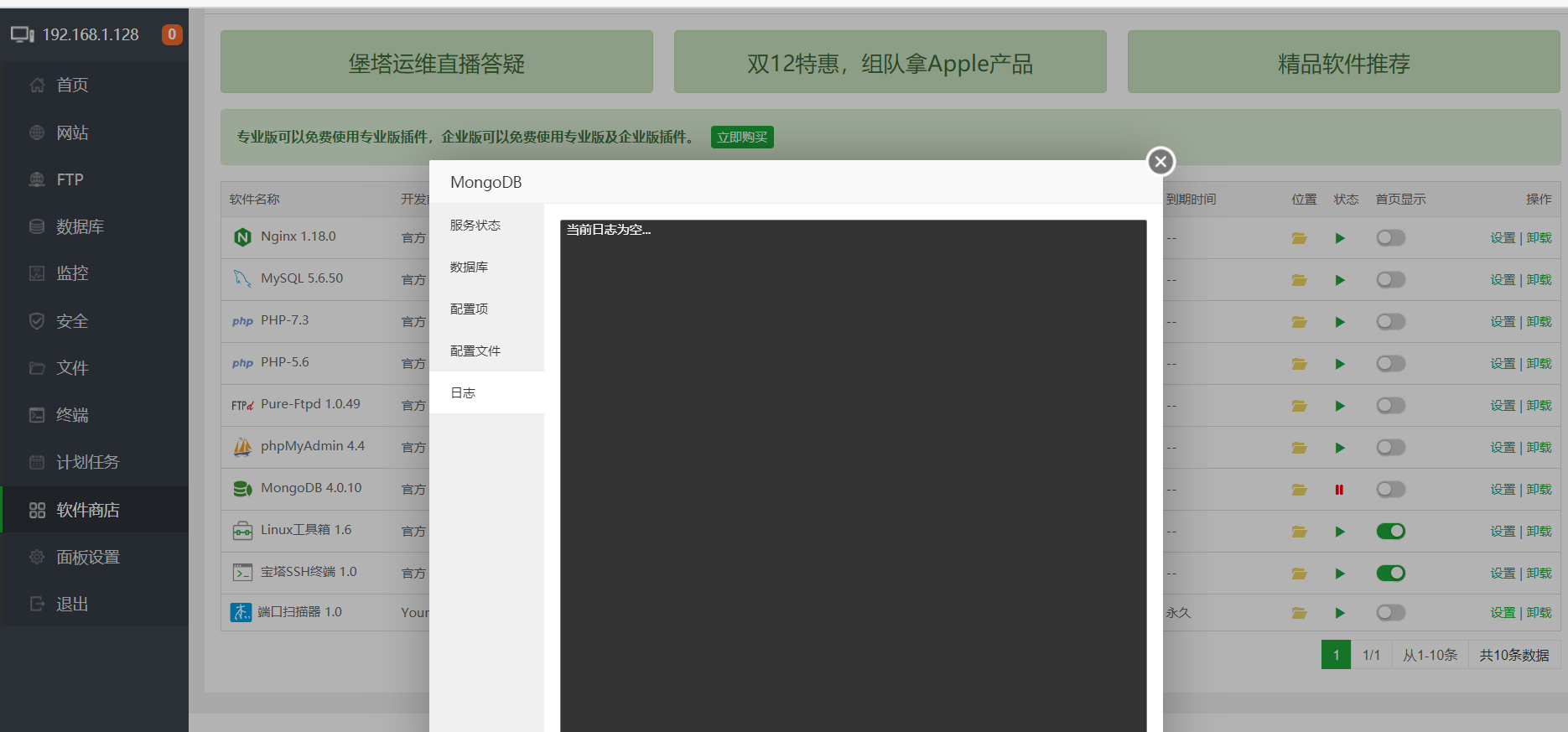Click the PHP-5.6 software name
This screenshot has width=1568, height=732.
tap(285, 362)
